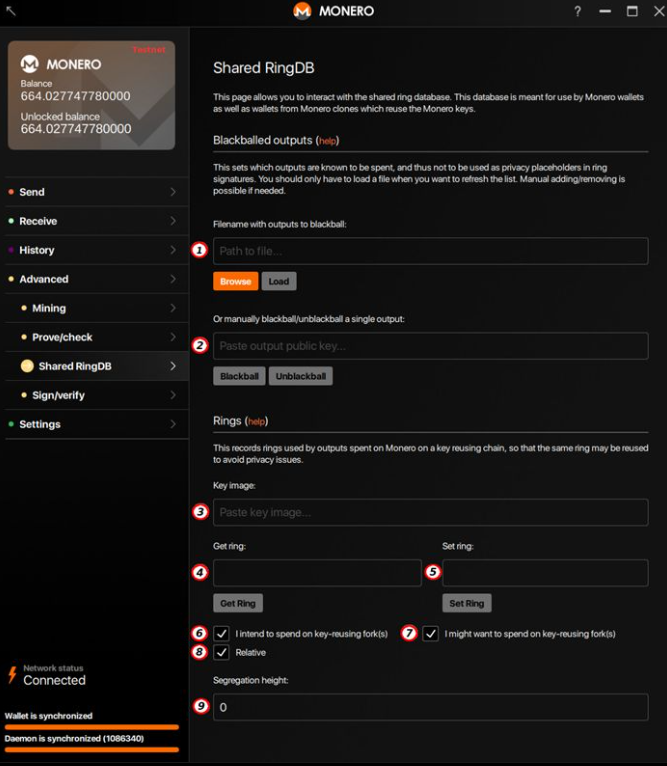This screenshot has width=667, height=766.
Task: Click the Monero wallet balance card
Action: click(x=91, y=96)
